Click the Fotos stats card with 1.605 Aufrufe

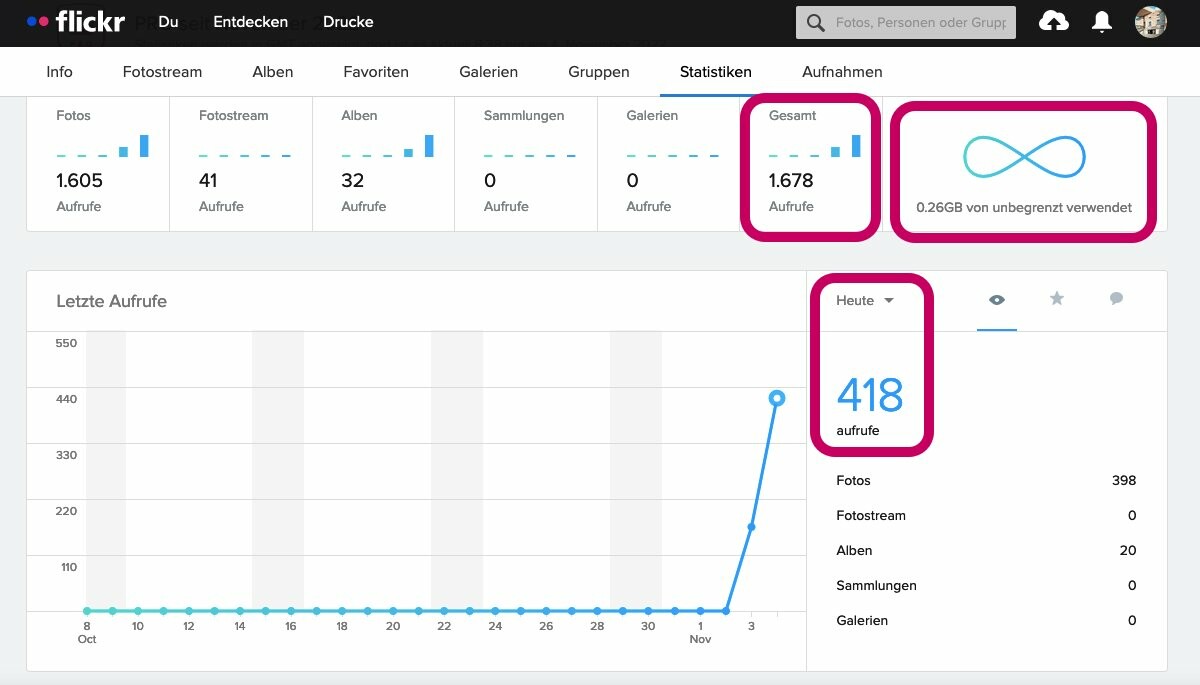point(98,165)
